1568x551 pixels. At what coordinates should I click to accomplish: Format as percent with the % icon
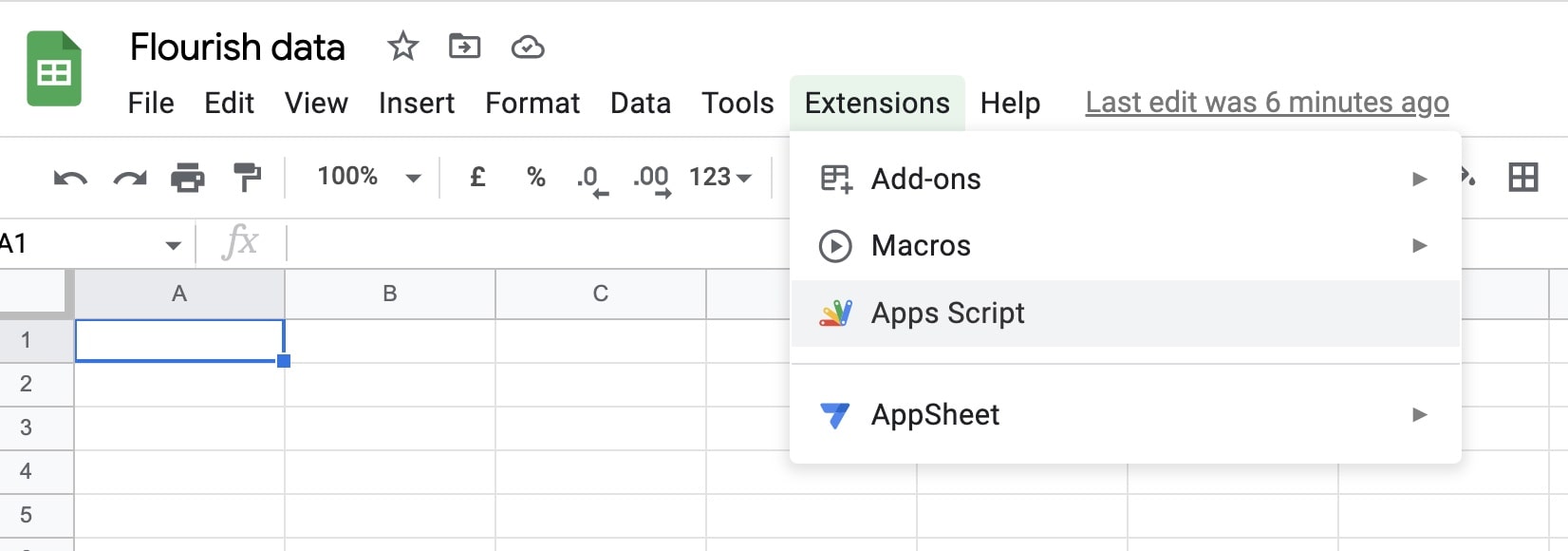[x=536, y=177]
